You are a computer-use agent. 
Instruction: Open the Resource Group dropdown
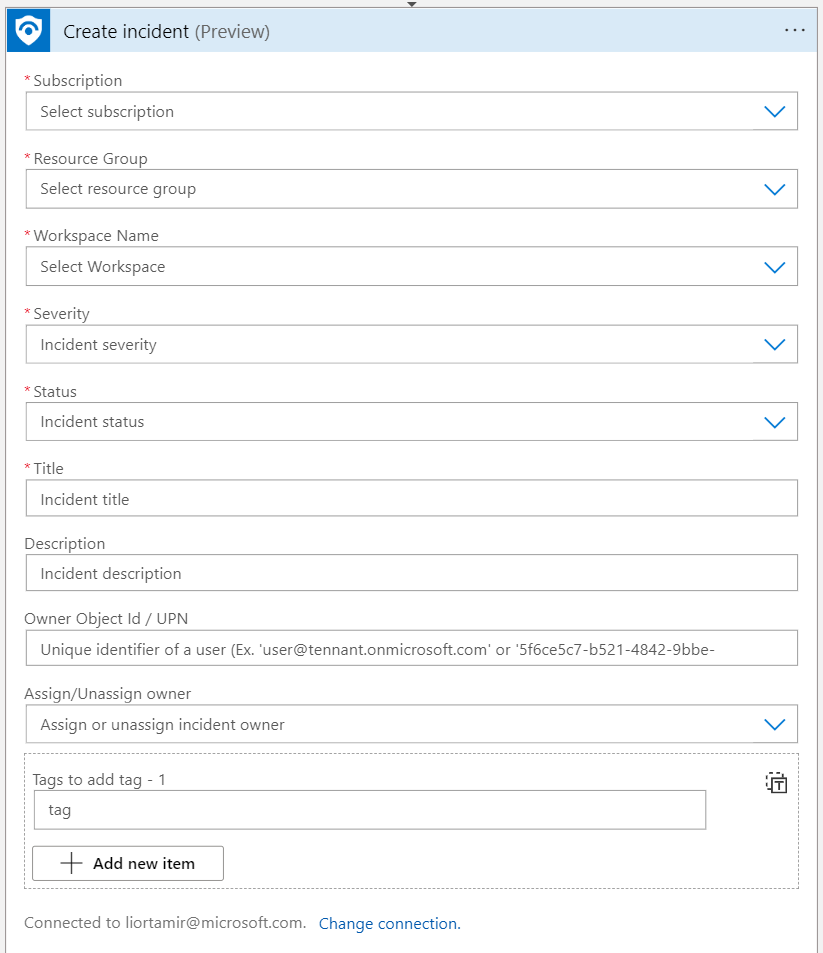(x=774, y=189)
